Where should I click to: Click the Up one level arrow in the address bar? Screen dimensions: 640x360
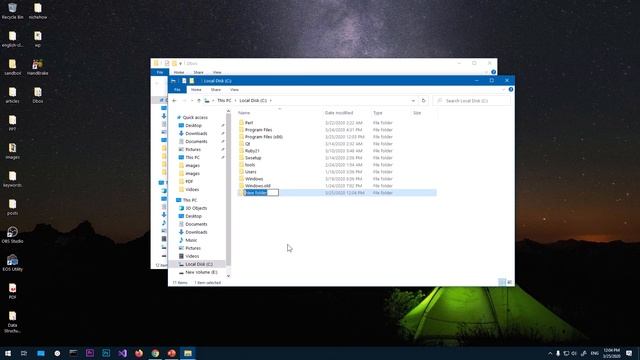click(x=199, y=100)
